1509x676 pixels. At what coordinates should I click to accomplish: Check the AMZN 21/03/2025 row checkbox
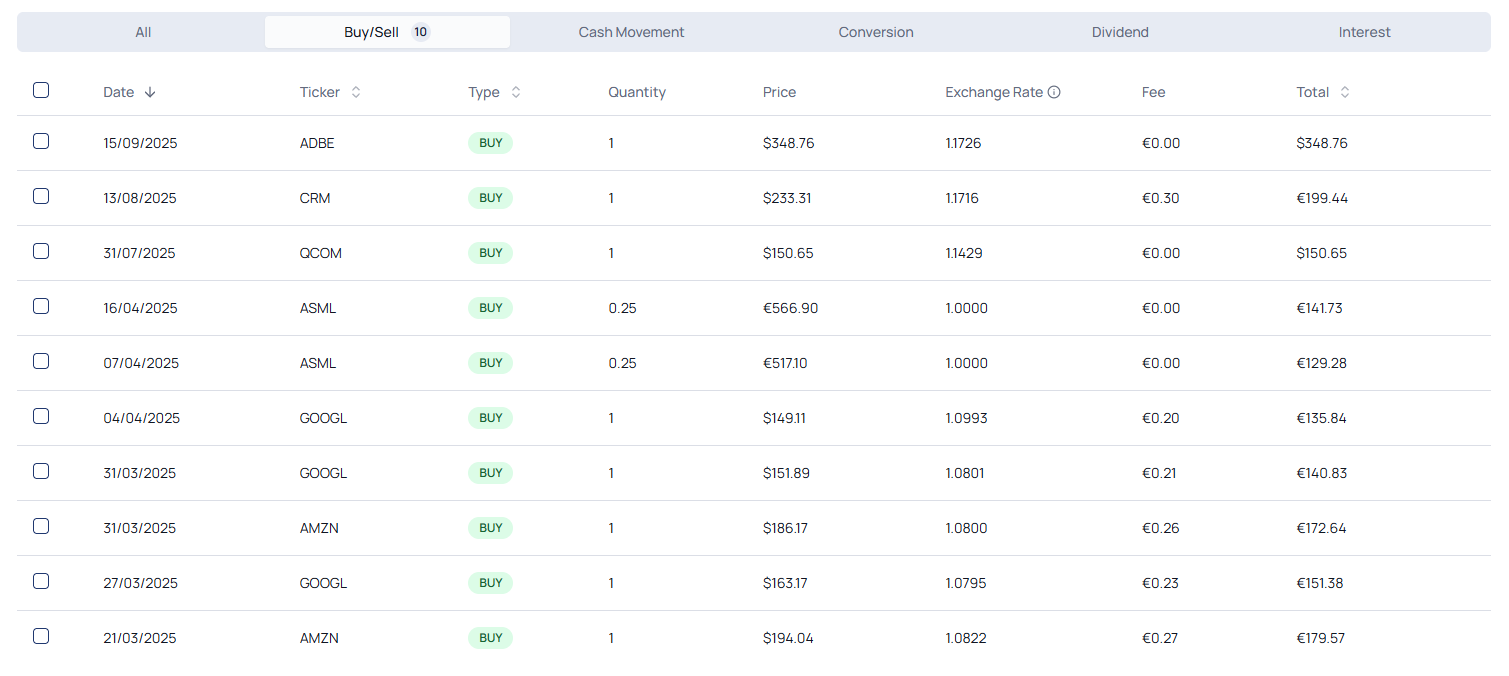(41, 636)
